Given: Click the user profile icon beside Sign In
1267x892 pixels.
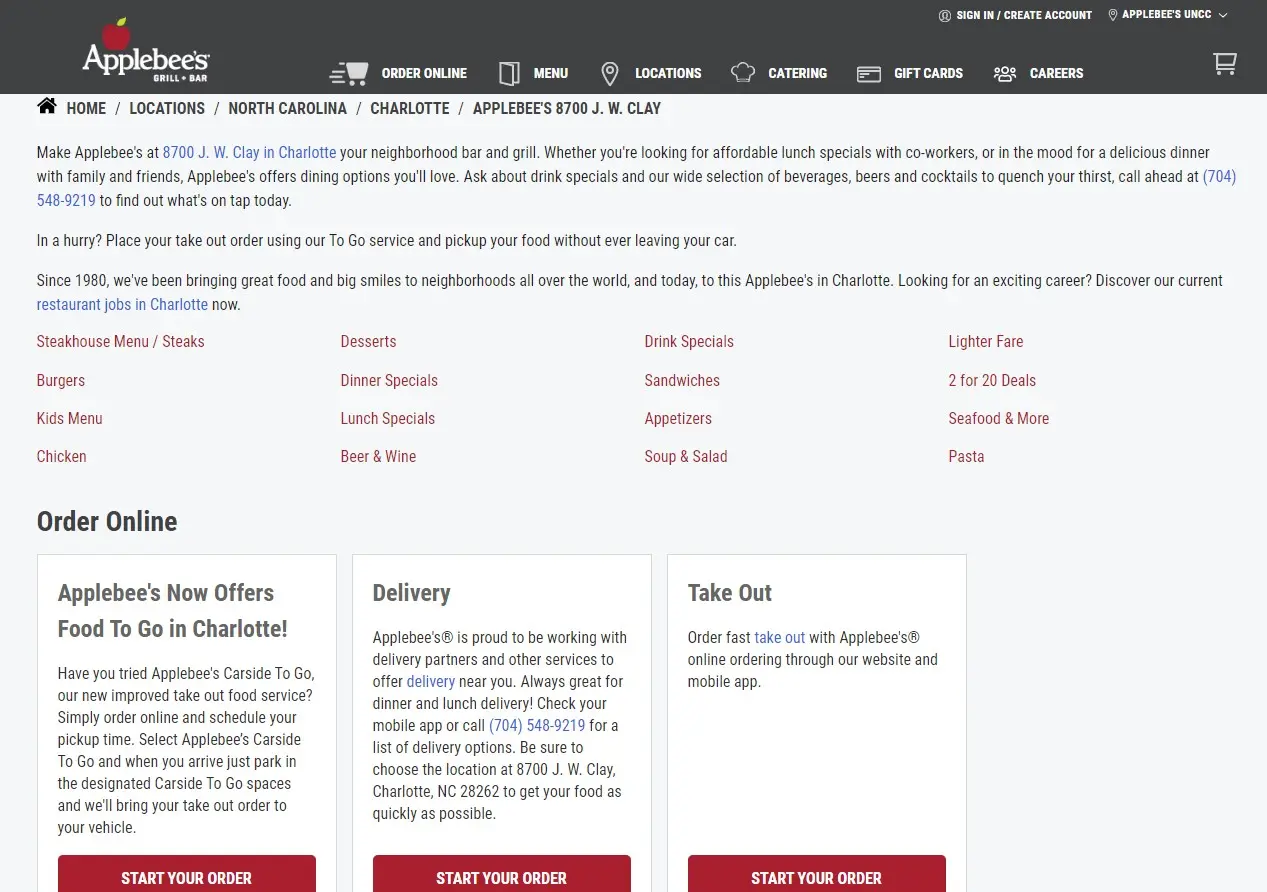Looking at the screenshot, I should 945,15.
